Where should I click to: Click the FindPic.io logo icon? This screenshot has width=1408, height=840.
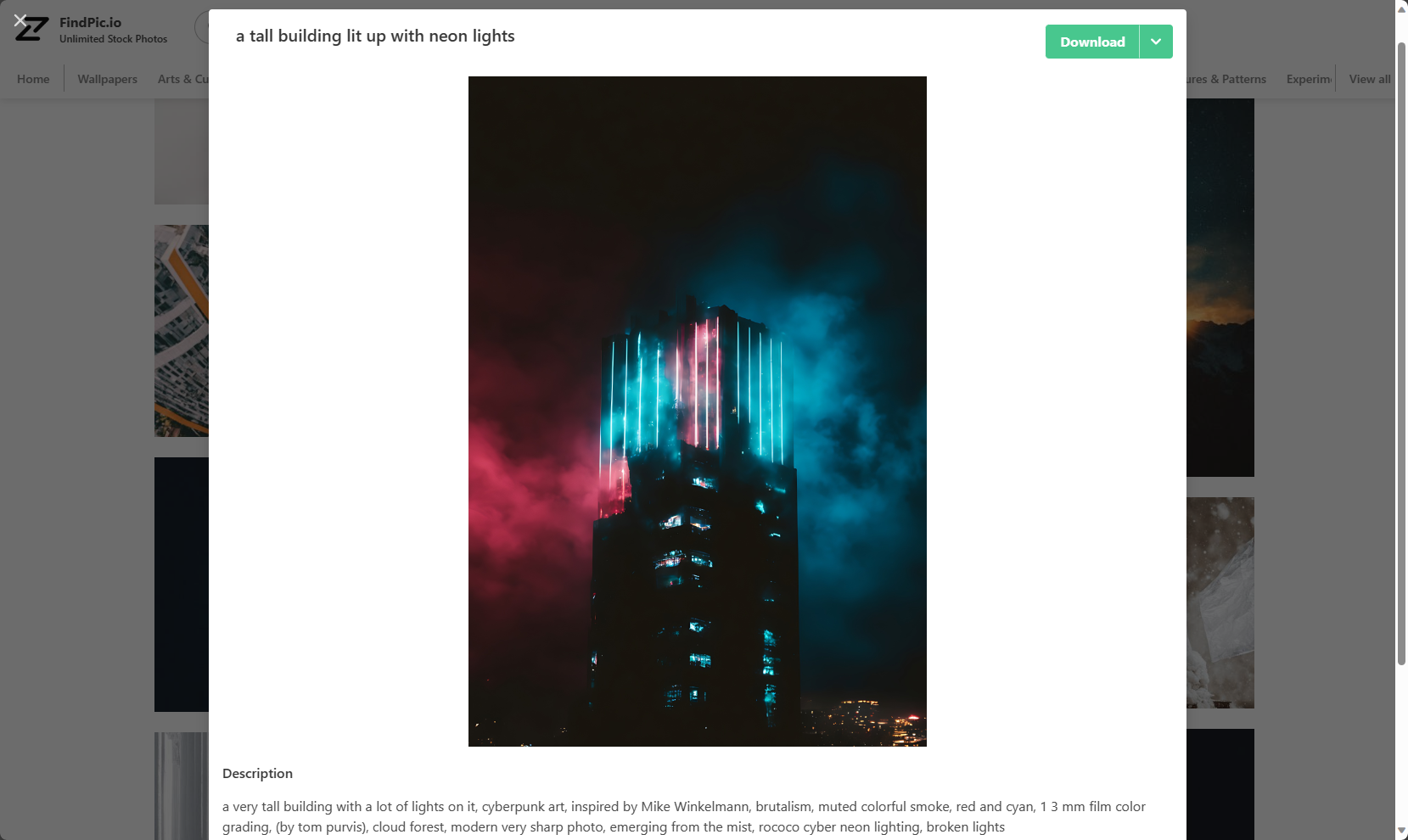(x=32, y=30)
